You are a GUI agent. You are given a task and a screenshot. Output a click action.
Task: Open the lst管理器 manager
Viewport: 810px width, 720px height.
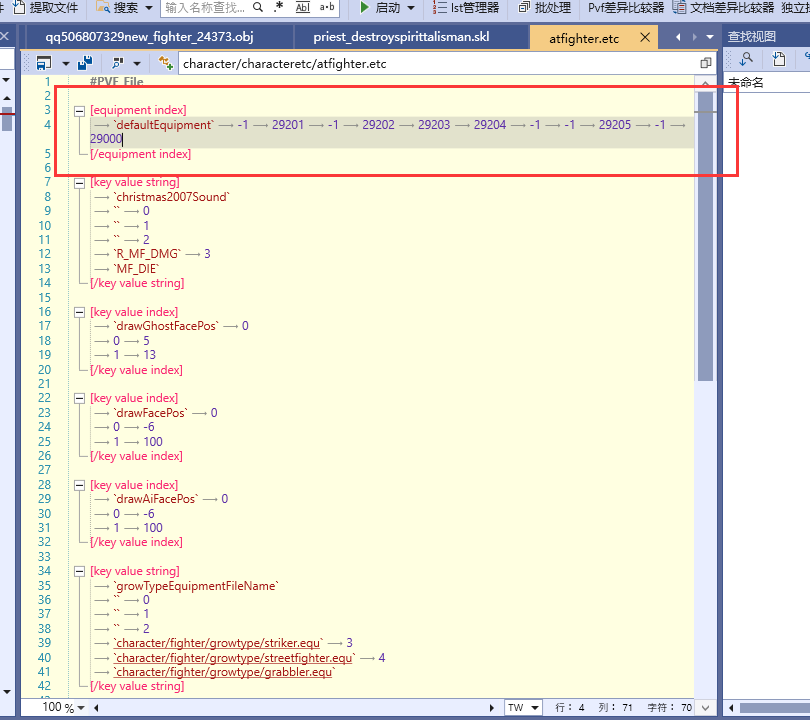tap(466, 8)
